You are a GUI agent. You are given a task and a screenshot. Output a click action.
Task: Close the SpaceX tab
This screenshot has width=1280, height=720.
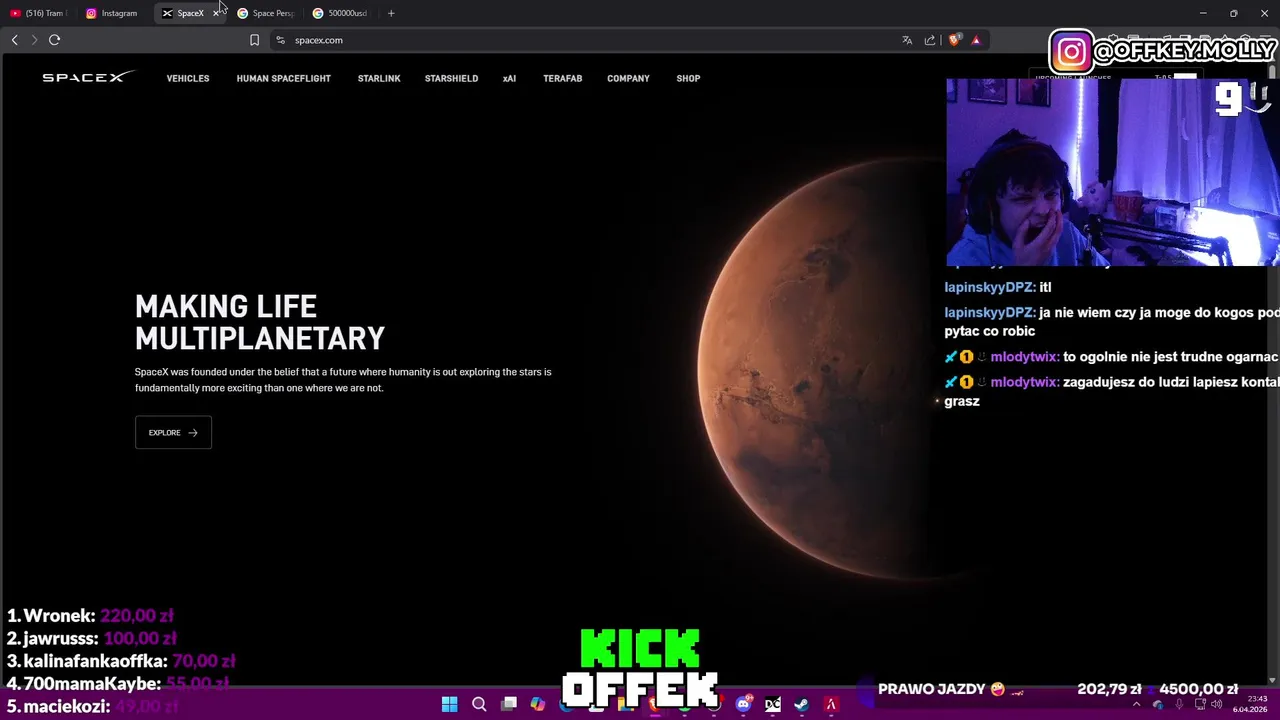pyautogui.click(x=216, y=13)
